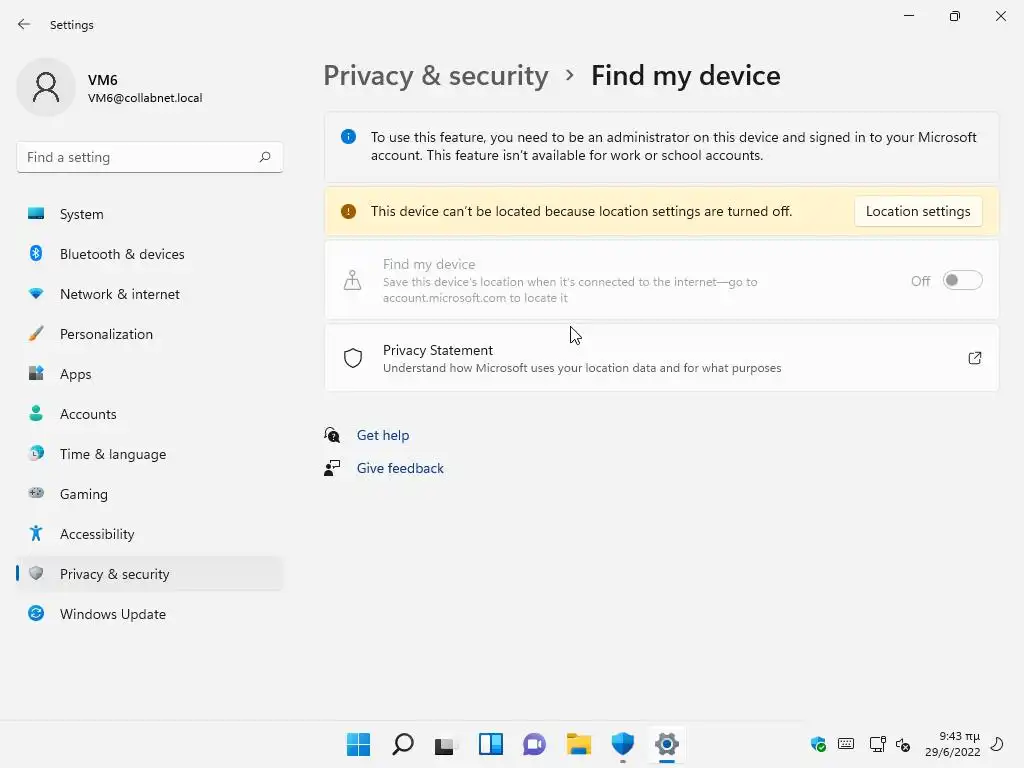Go to Personalization settings

click(106, 334)
